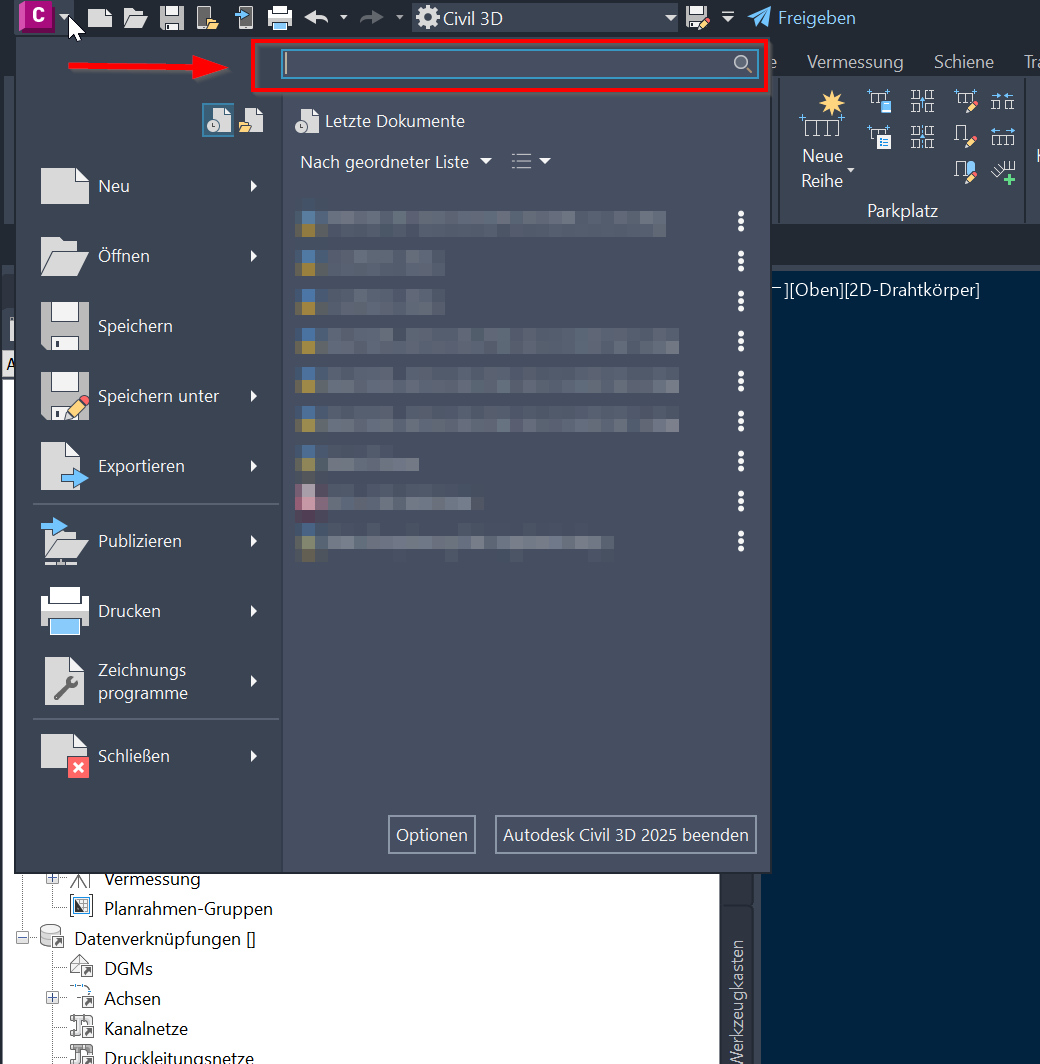Click the parking row edit icon with pencil
The height and width of the screenshot is (1064, 1040).
tap(965, 100)
